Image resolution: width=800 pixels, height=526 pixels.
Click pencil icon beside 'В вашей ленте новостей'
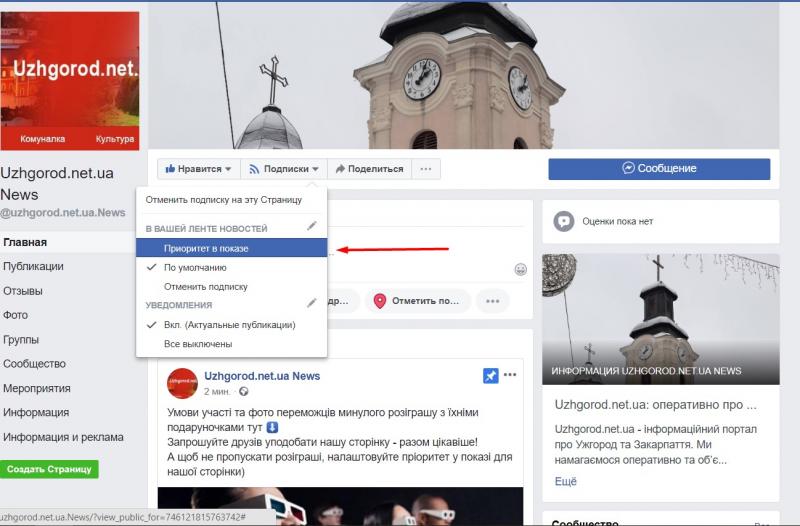tap(312, 227)
